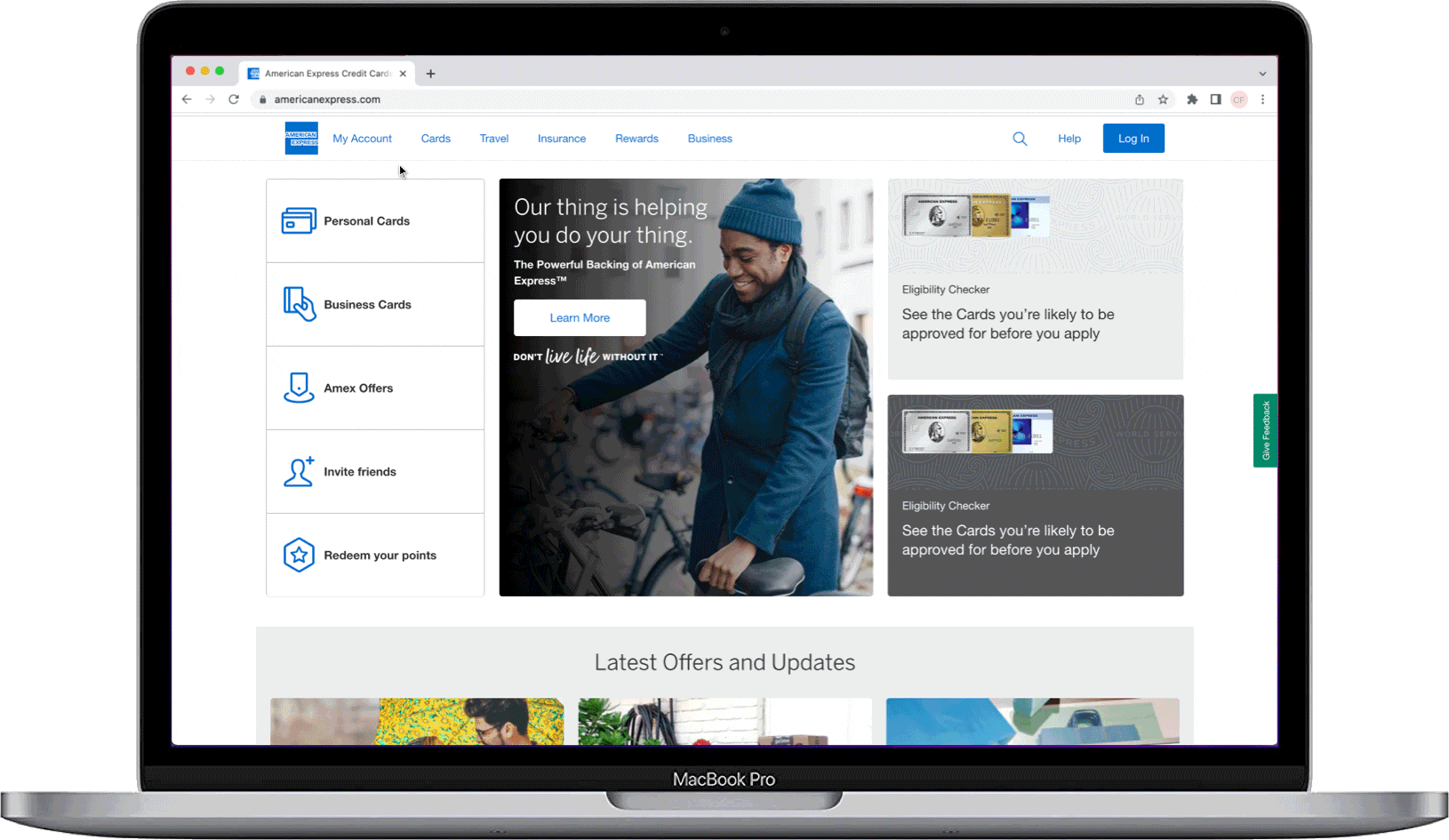
Task: Bookmark page with the star icon
Action: point(1163,100)
